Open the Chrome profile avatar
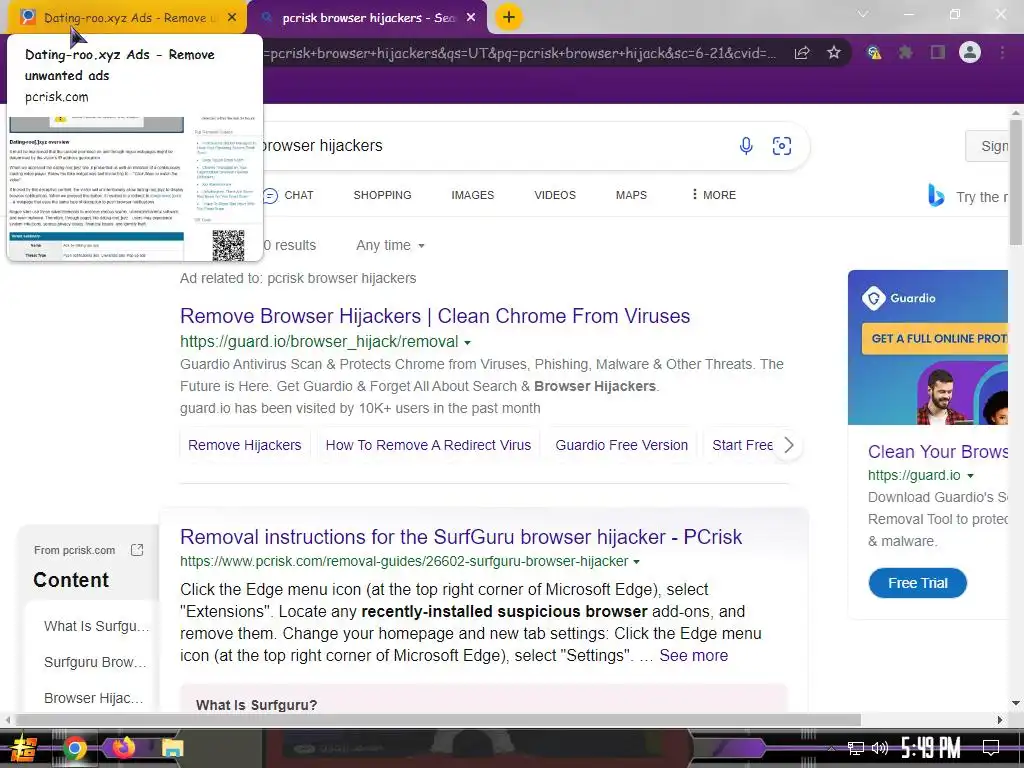This screenshot has width=1024, height=768. point(970,52)
